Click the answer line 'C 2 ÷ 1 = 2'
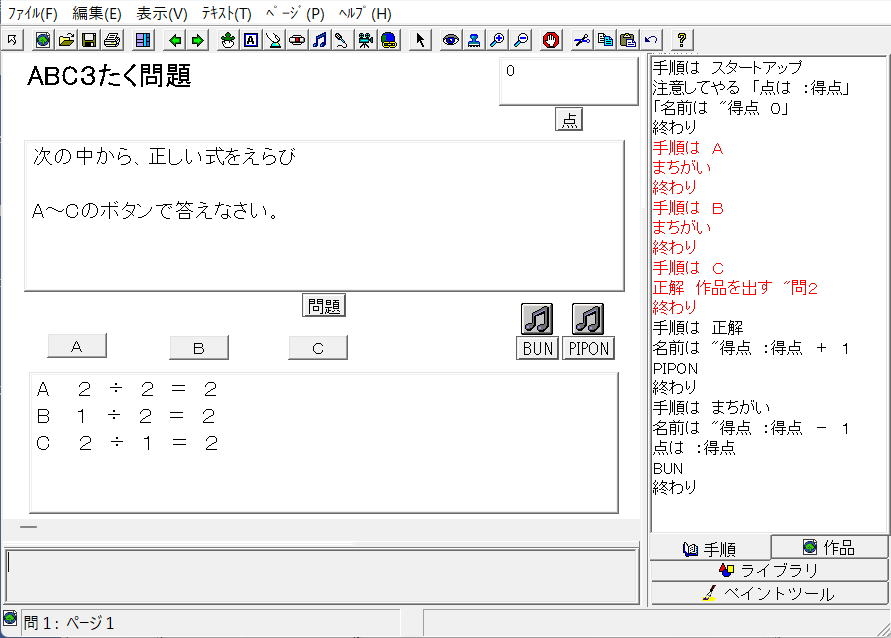Viewport: 891px width, 638px height. (127, 443)
